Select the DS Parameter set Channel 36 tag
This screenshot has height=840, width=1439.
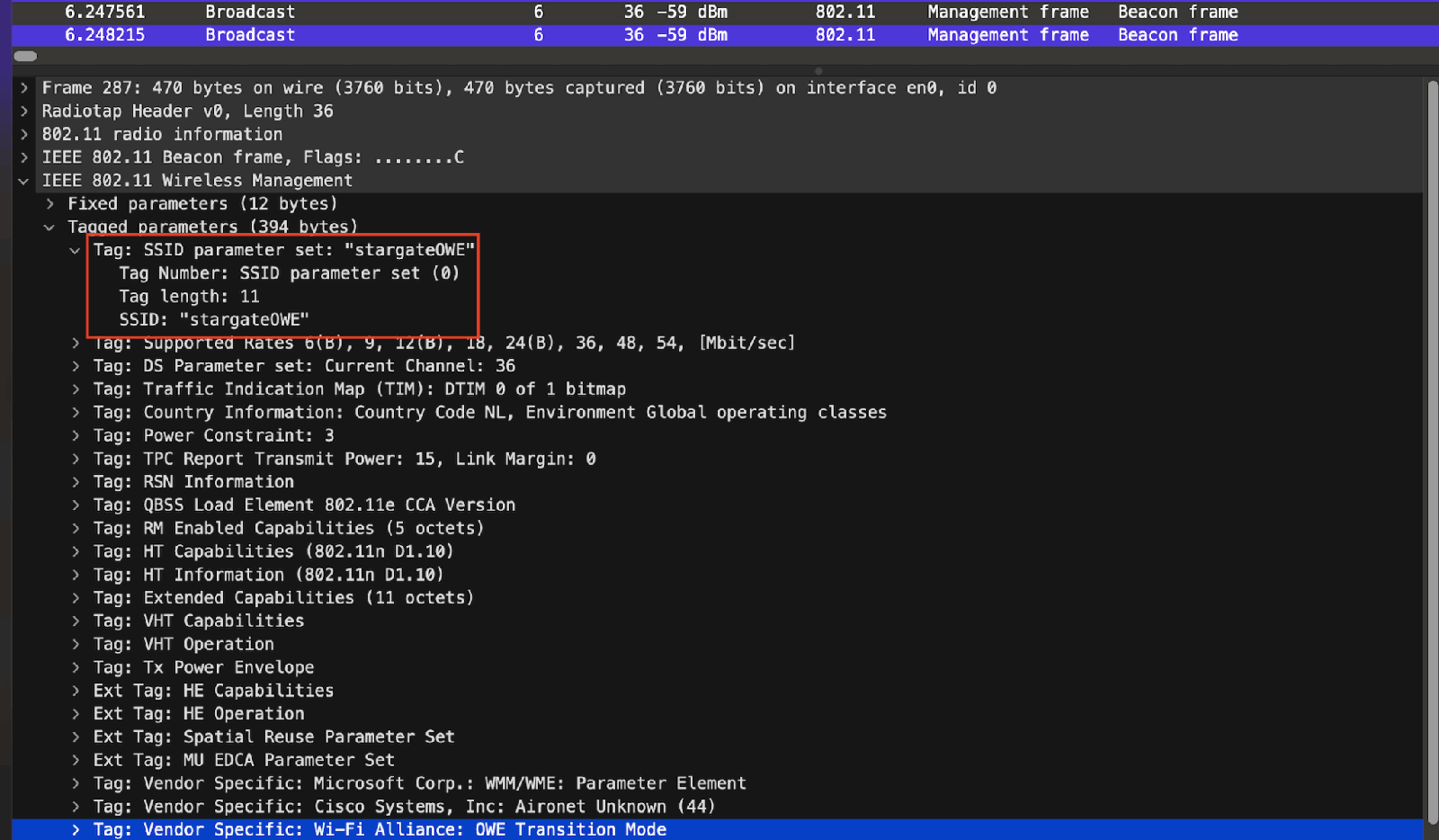304,367
